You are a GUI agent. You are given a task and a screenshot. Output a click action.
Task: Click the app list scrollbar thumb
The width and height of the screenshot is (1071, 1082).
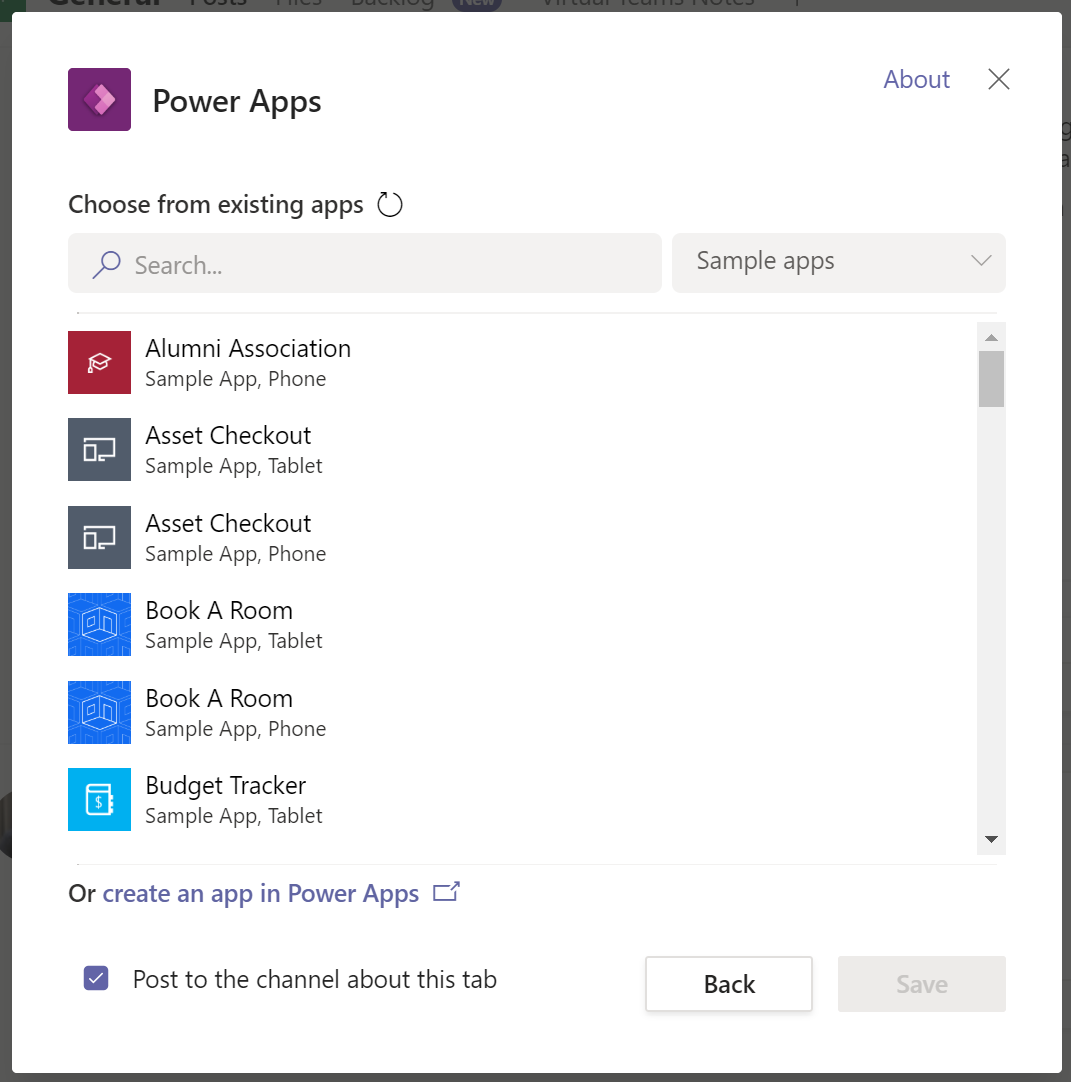click(x=991, y=379)
